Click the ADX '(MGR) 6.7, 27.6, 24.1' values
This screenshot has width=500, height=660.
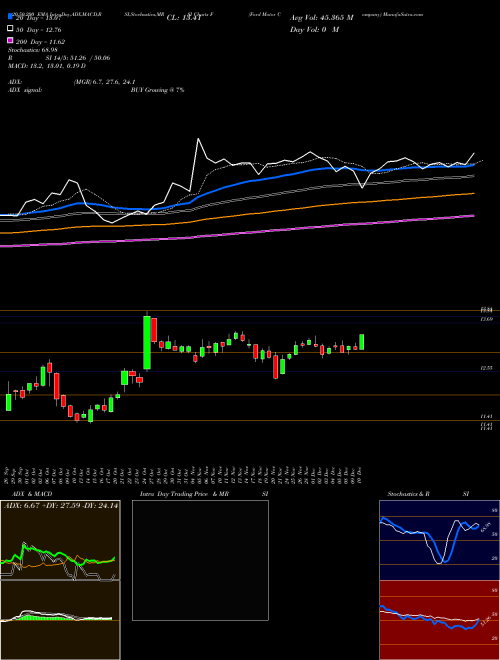tap(104, 82)
